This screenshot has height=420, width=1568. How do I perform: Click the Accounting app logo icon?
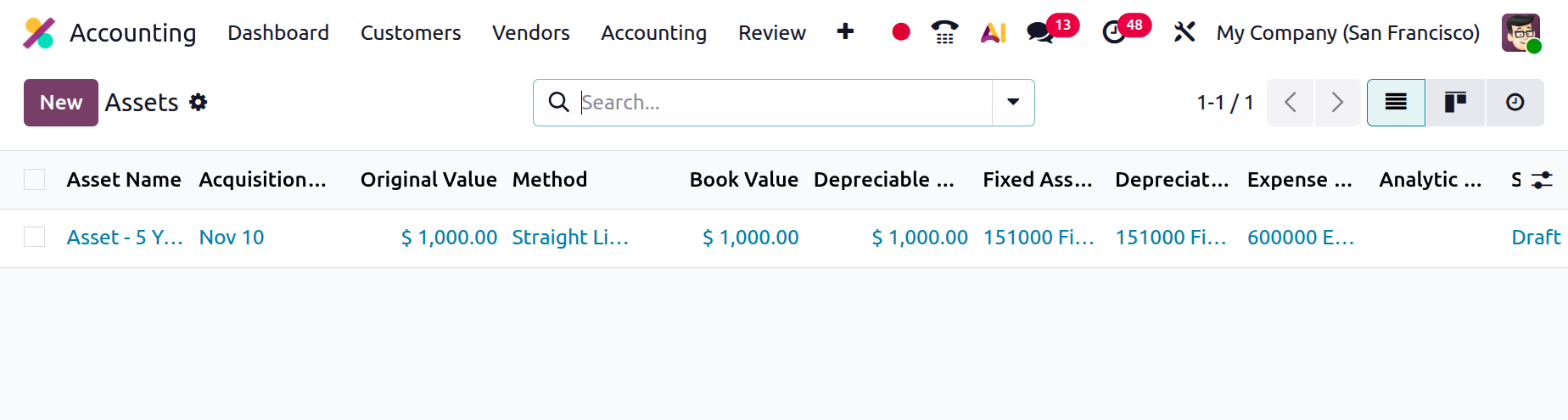tap(39, 33)
